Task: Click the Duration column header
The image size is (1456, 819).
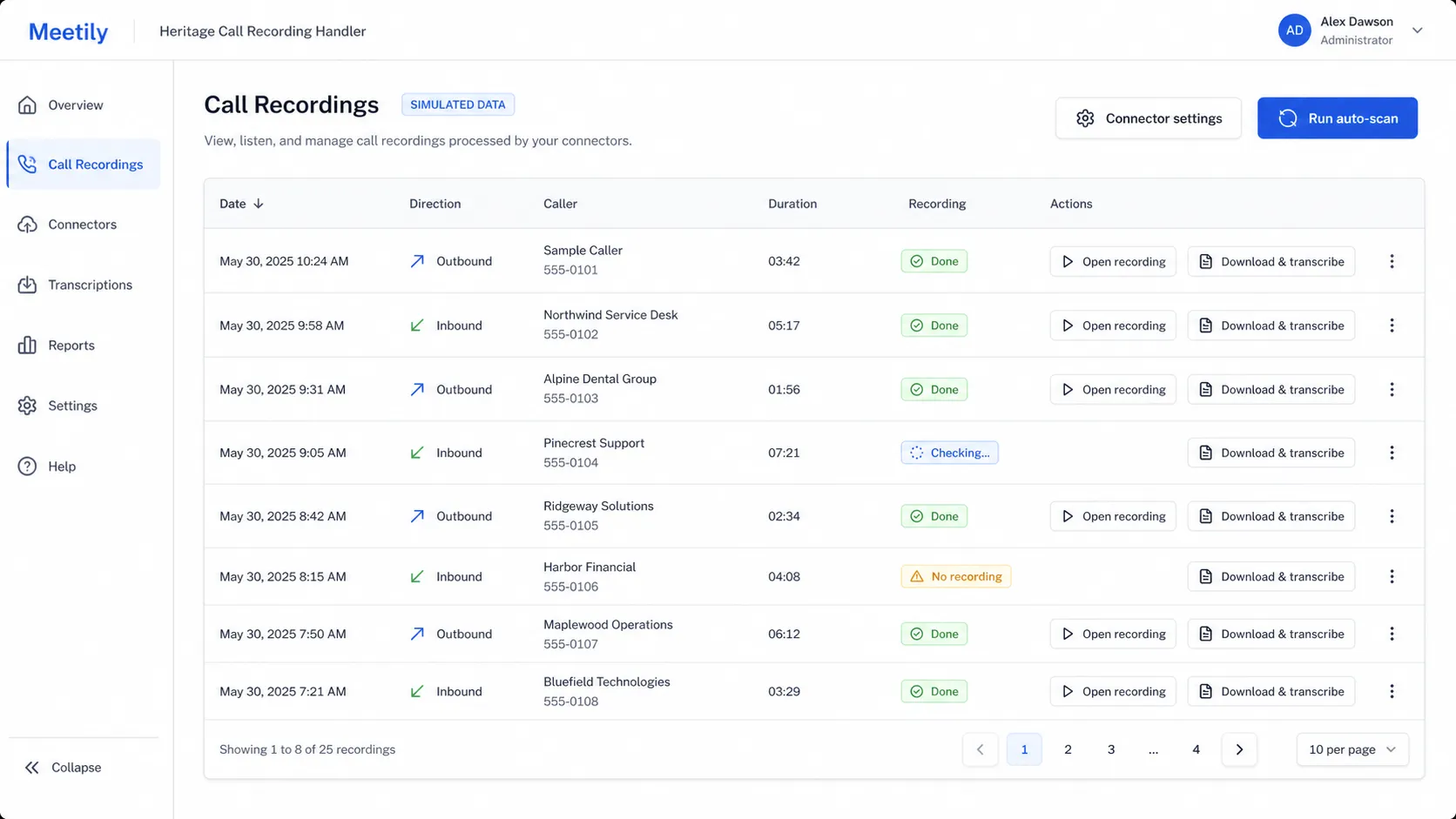Action: (792, 204)
